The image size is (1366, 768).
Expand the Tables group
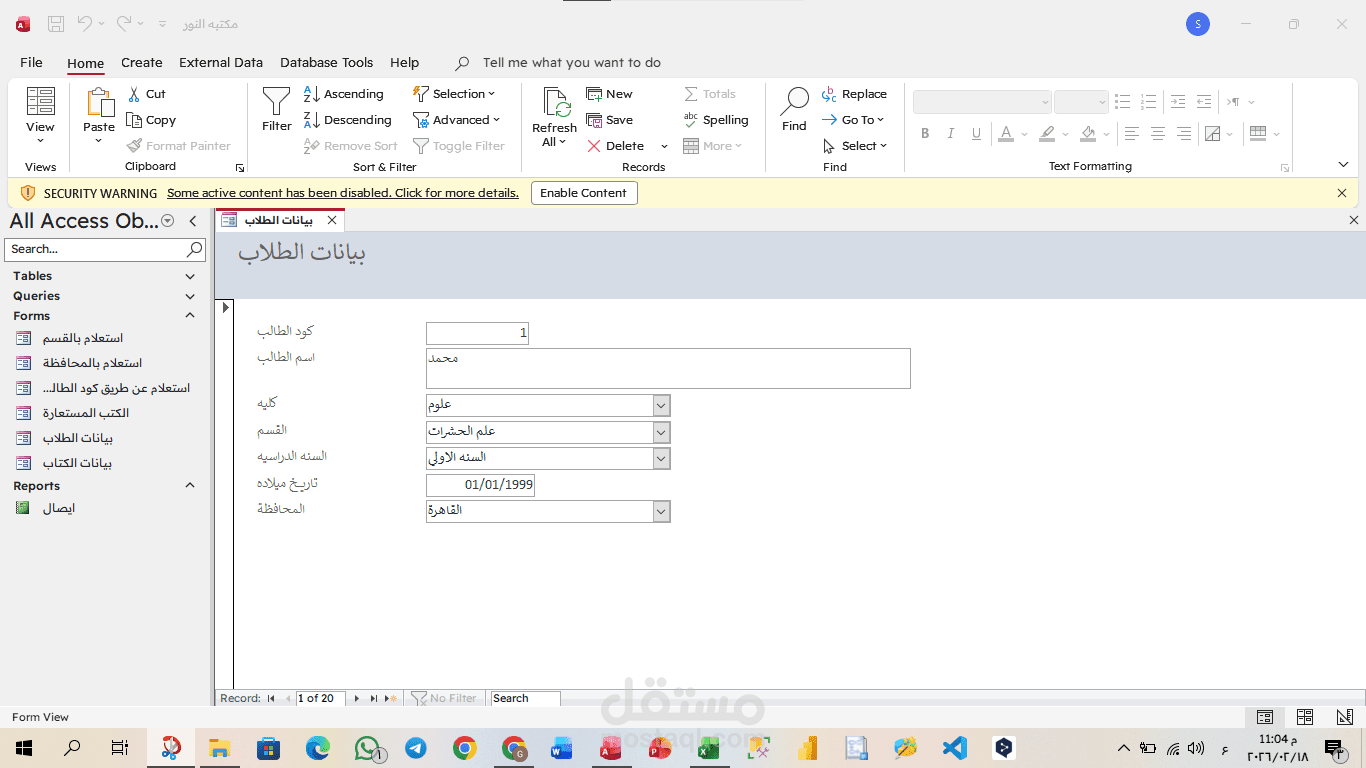pos(190,276)
